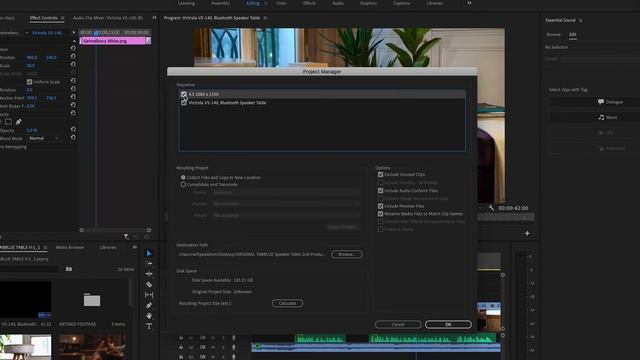Reset the Blend Mode parameter
640x360 pixels.
pos(73,138)
